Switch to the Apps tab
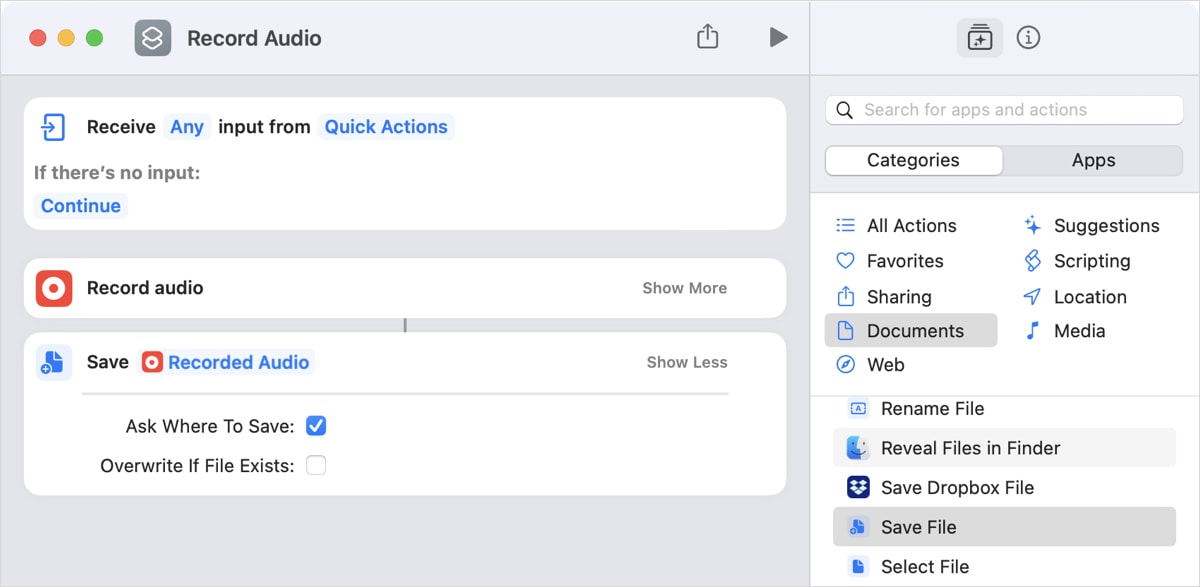Image resolution: width=1200 pixels, height=587 pixels. (x=1093, y=160)
